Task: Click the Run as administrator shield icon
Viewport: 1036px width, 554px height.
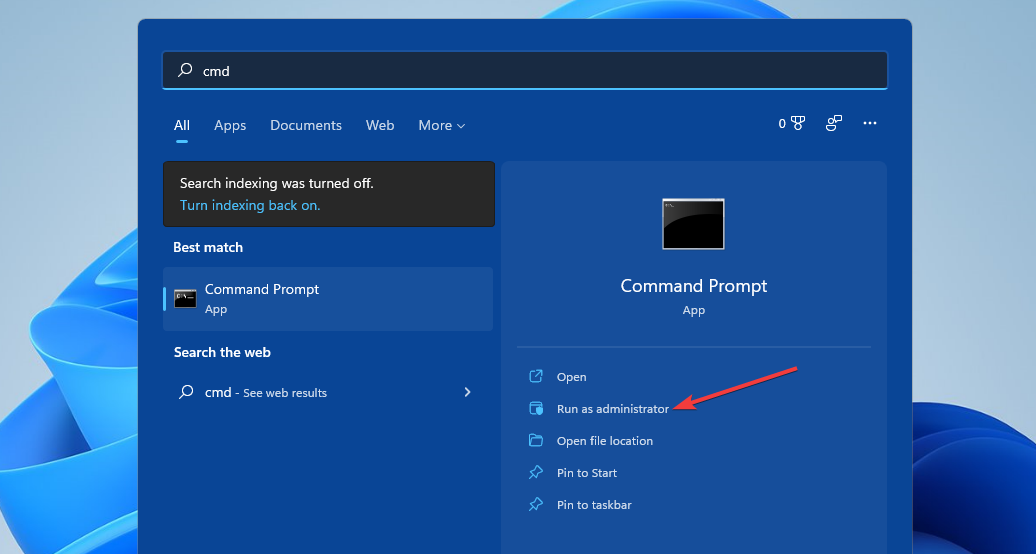Action: [536, 409]
